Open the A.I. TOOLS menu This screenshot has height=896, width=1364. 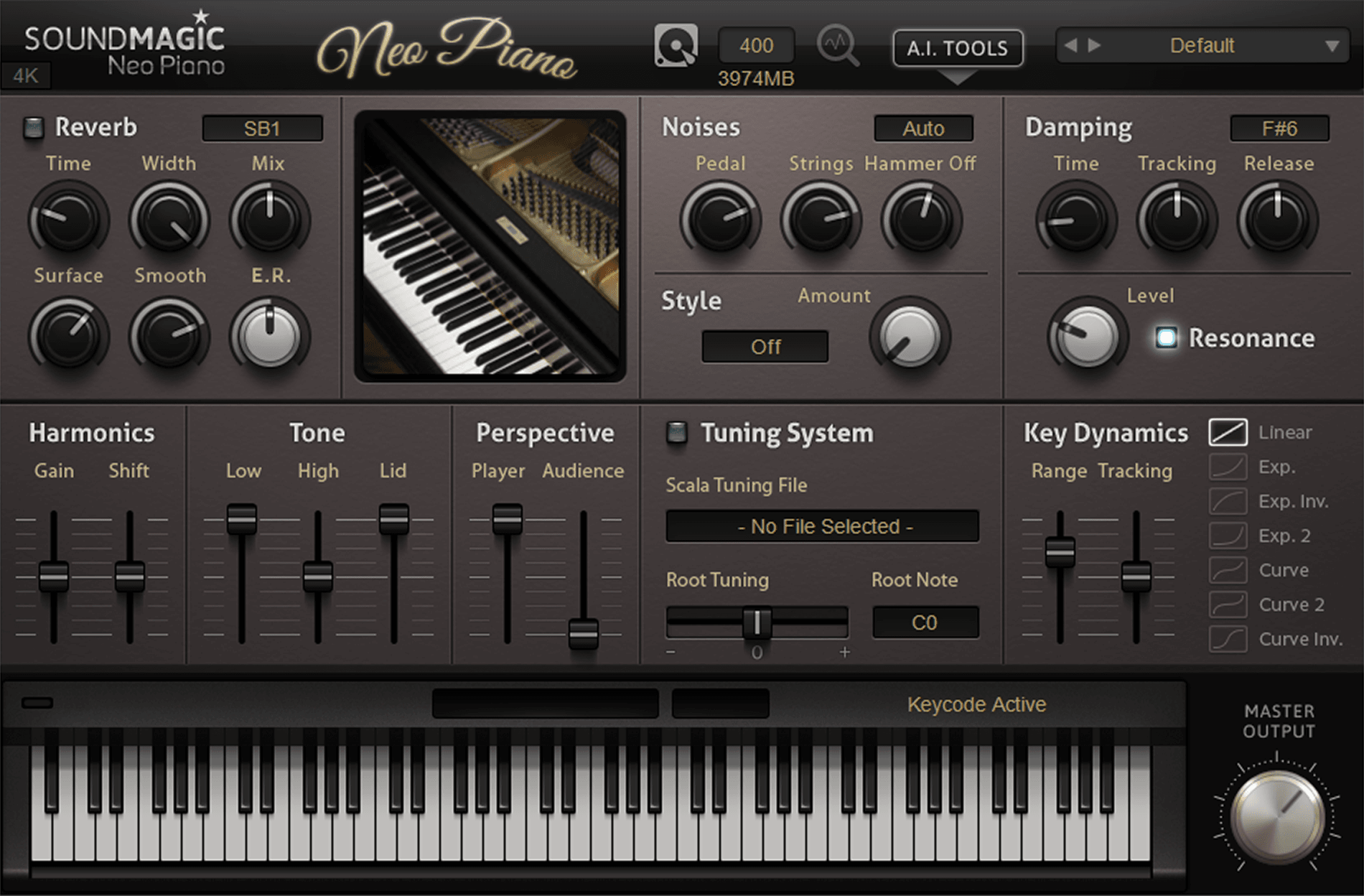[x=957, y=47]
